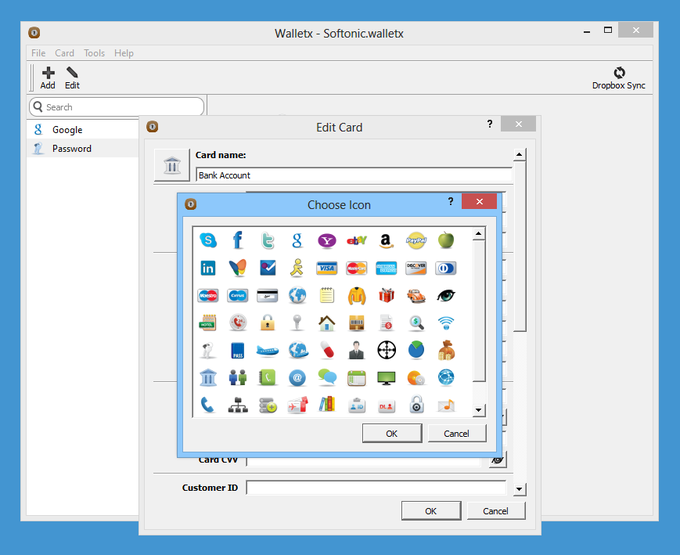Click help question mark in Choose Icon
This screenshot has height=555, width=680.
[451, 202]
